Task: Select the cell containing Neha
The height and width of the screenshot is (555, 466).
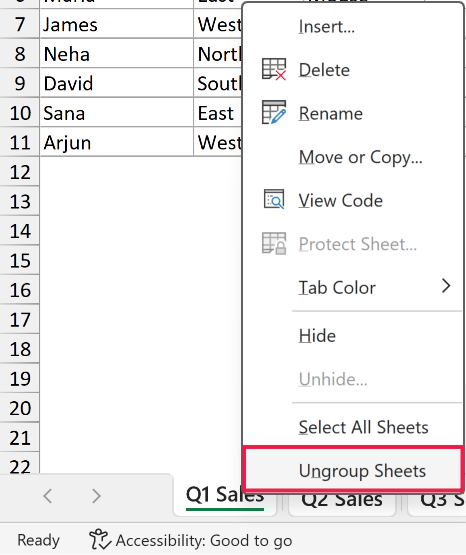Action: (116, 53)
